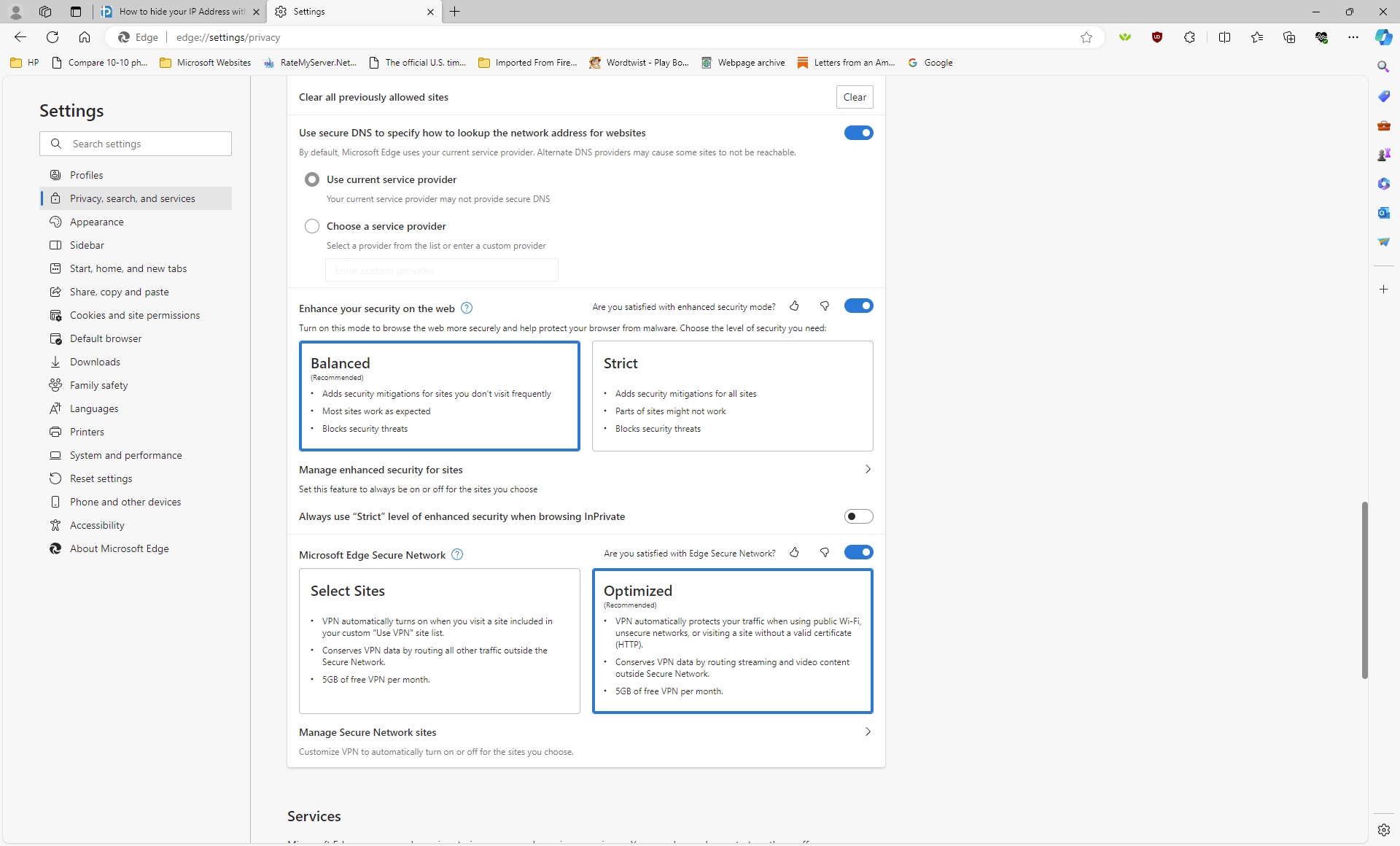Disable the Microsoft Edge Secure Network toggle
This screenshot has width=1400, height=846.
(858, 552)
